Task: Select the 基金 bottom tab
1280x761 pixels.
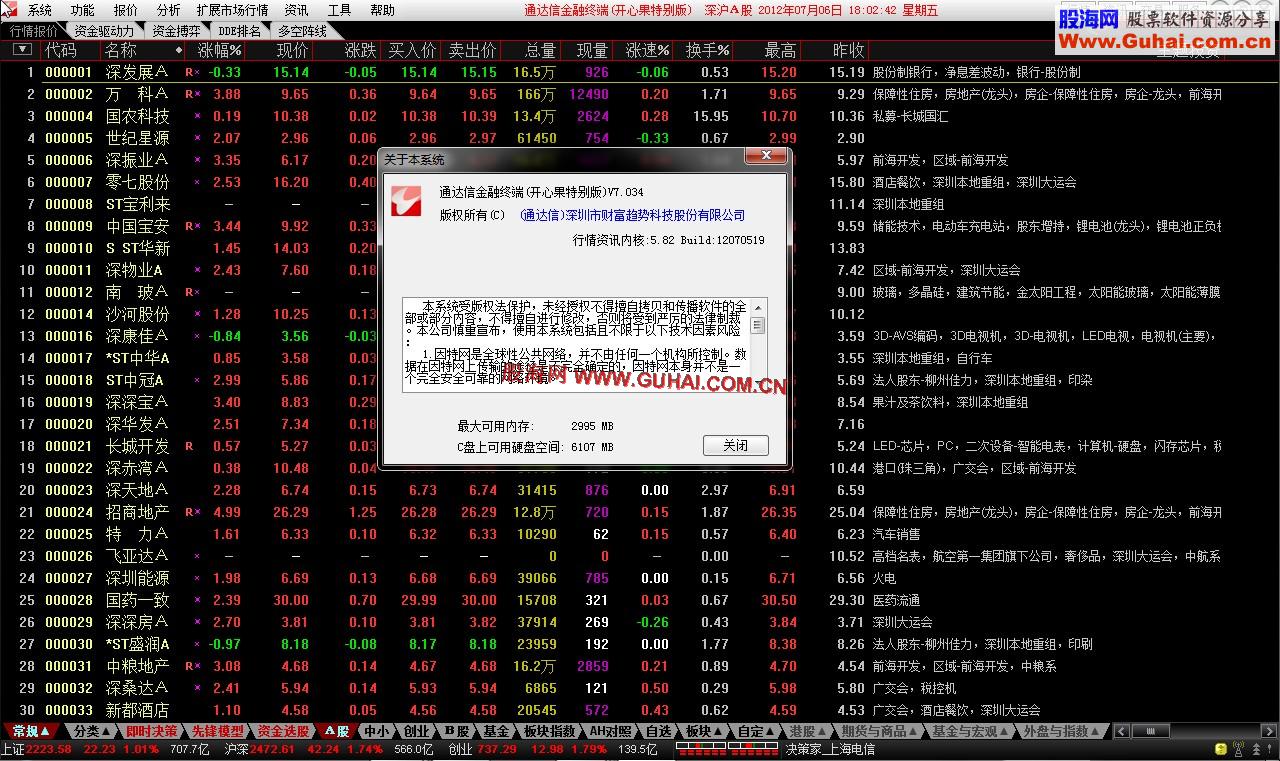Action: tap(497, 732)
